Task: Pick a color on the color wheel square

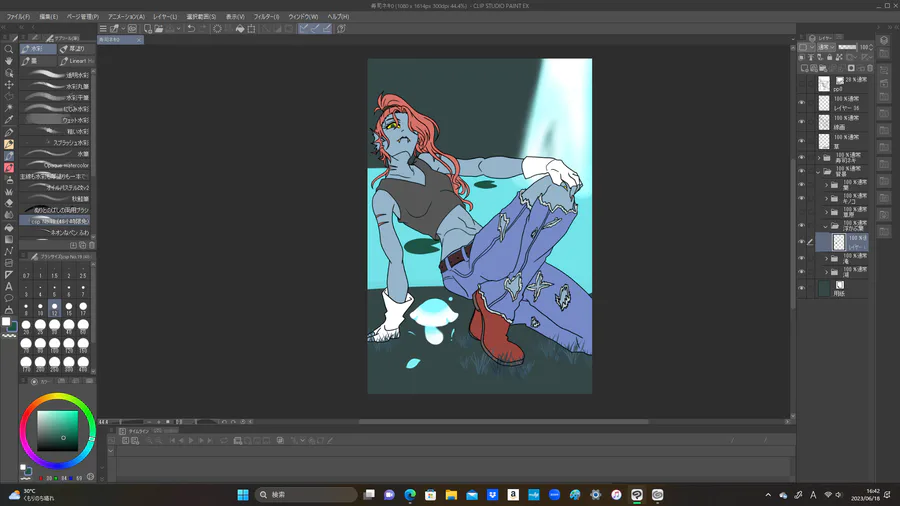Action: click(57, 432)
